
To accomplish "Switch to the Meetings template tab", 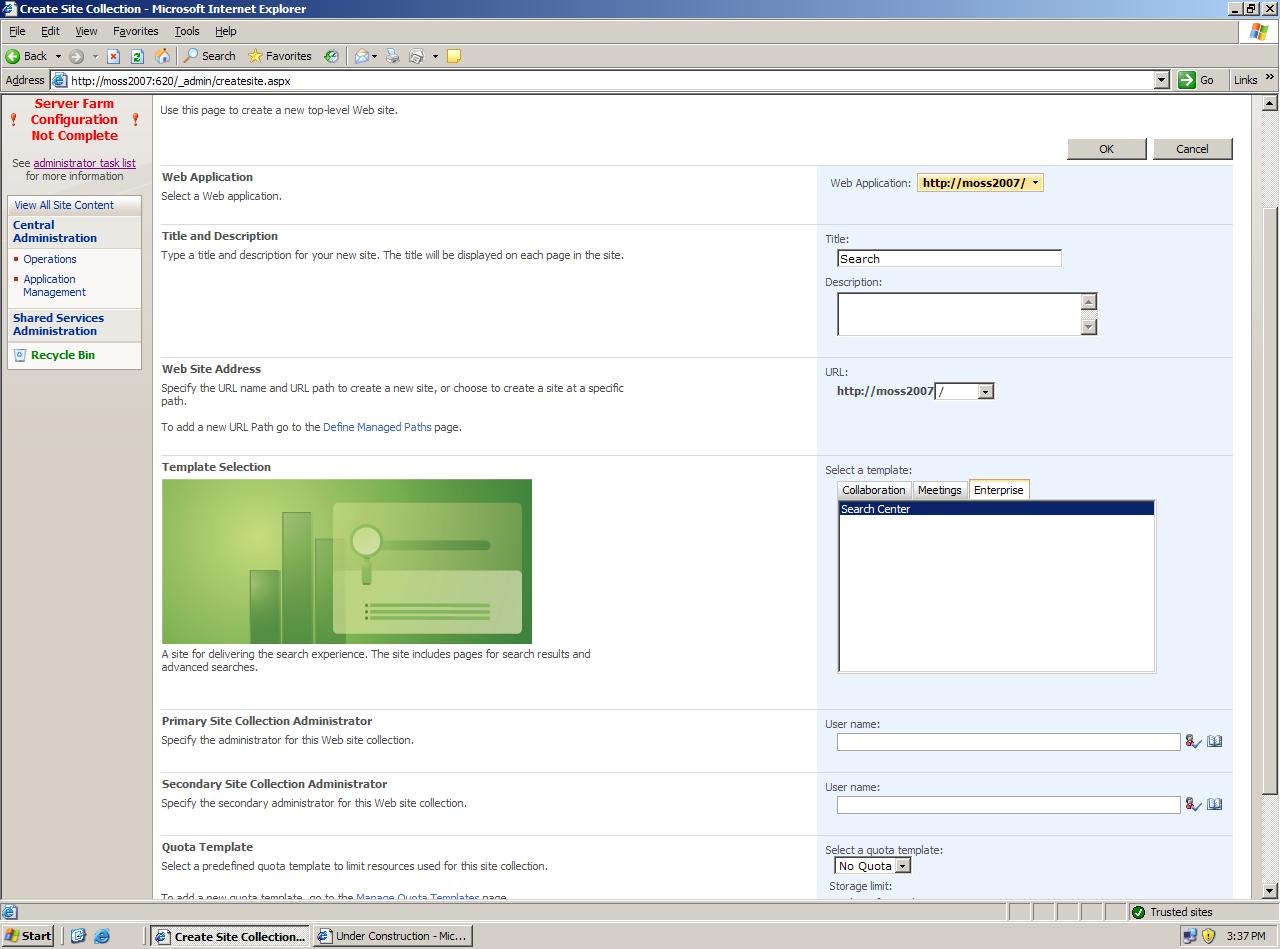I will coord(939,490).
